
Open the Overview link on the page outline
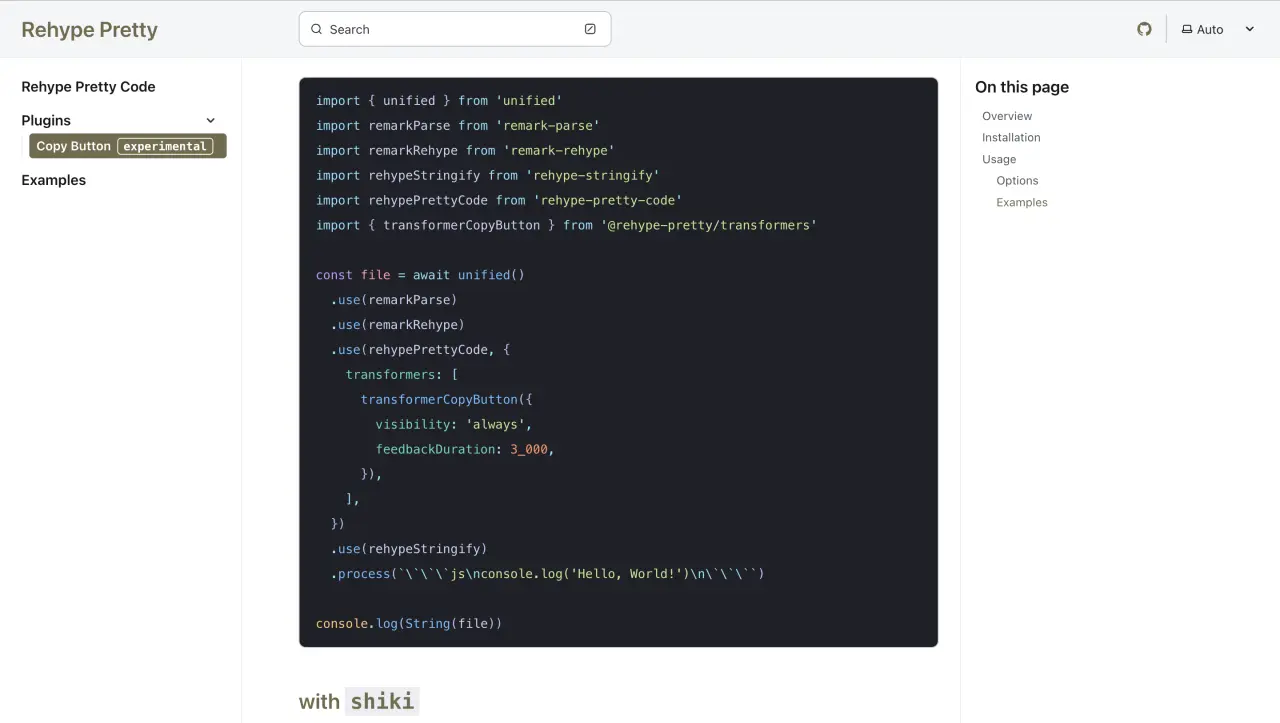click(x=1006, y=116)
